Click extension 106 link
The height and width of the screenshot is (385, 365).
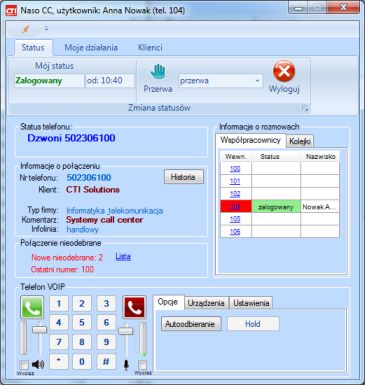click(x=235, y=232)
